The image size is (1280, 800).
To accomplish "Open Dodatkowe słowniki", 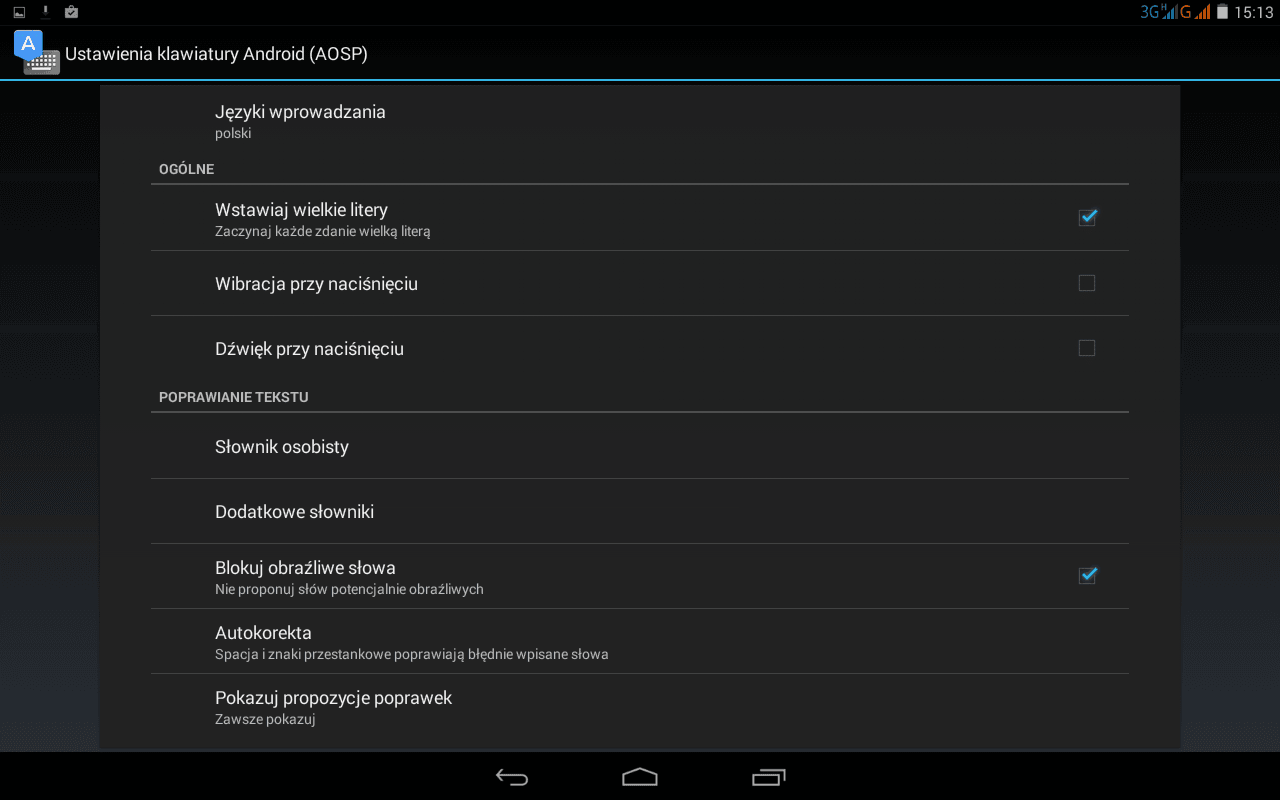I will (640, 512).
